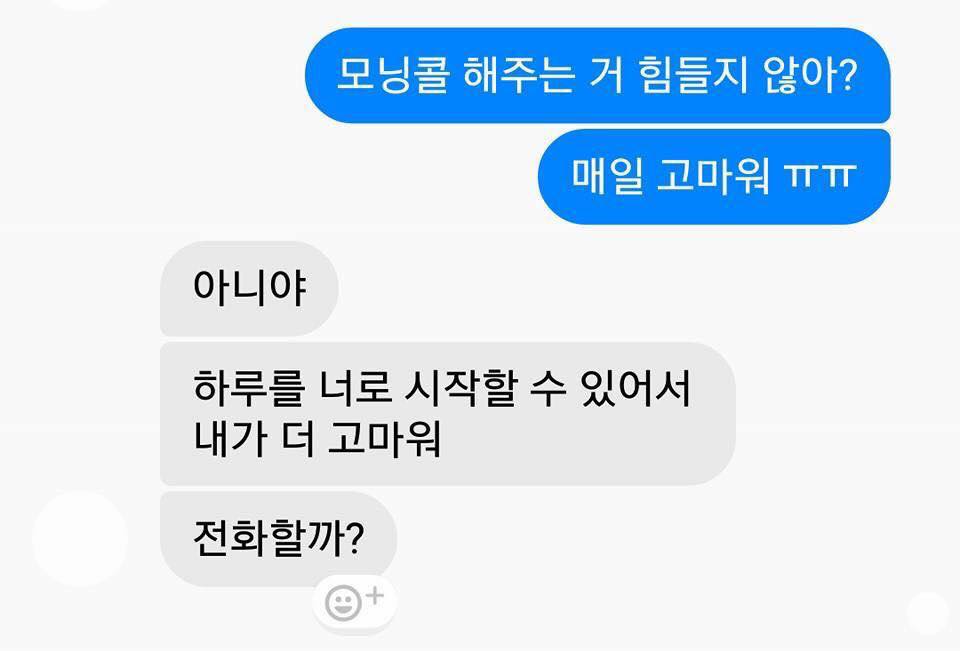
Task: Open the add emoji reaction button
Action: 354,602
